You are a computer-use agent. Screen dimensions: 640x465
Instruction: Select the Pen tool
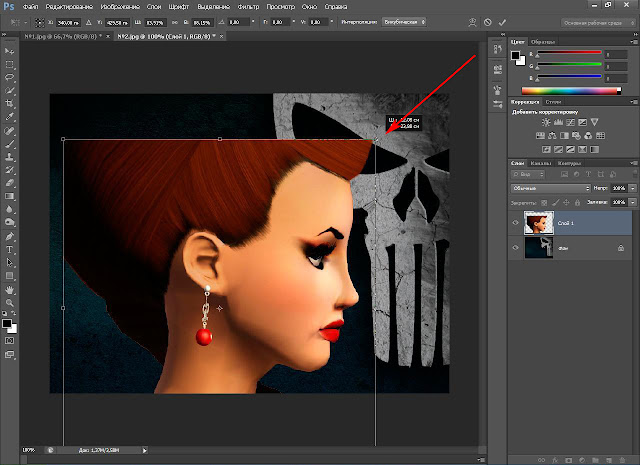point(9,236)
